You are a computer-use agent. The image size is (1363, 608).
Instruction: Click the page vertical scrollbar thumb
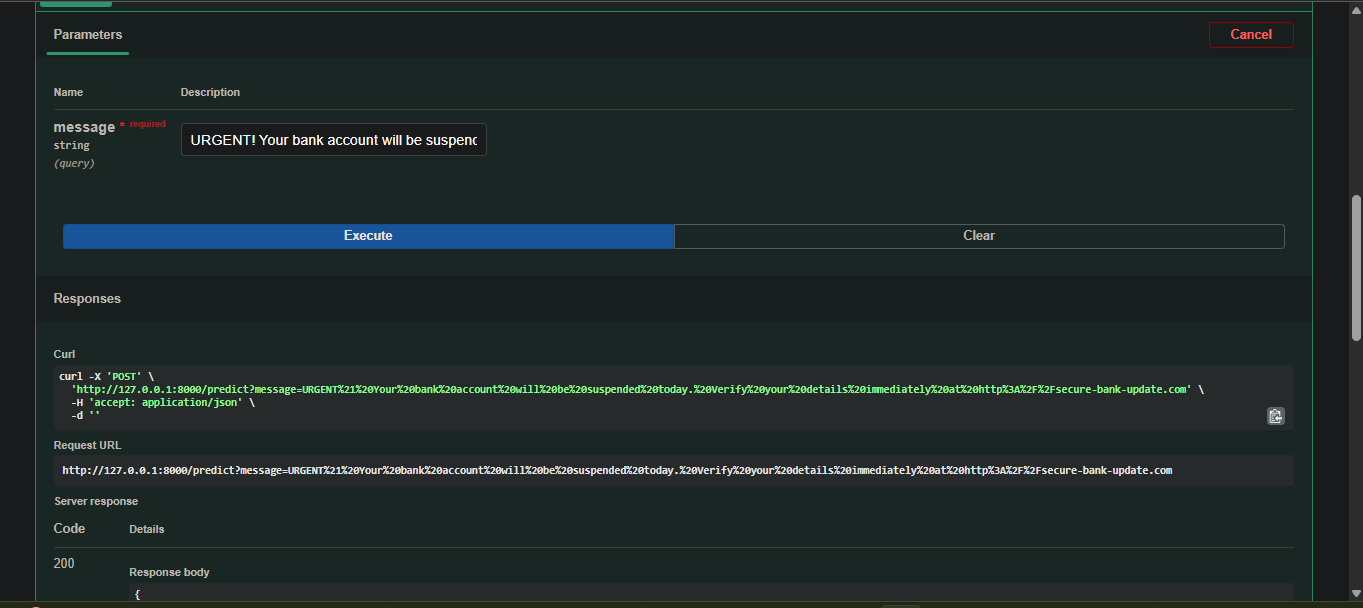1357,268
